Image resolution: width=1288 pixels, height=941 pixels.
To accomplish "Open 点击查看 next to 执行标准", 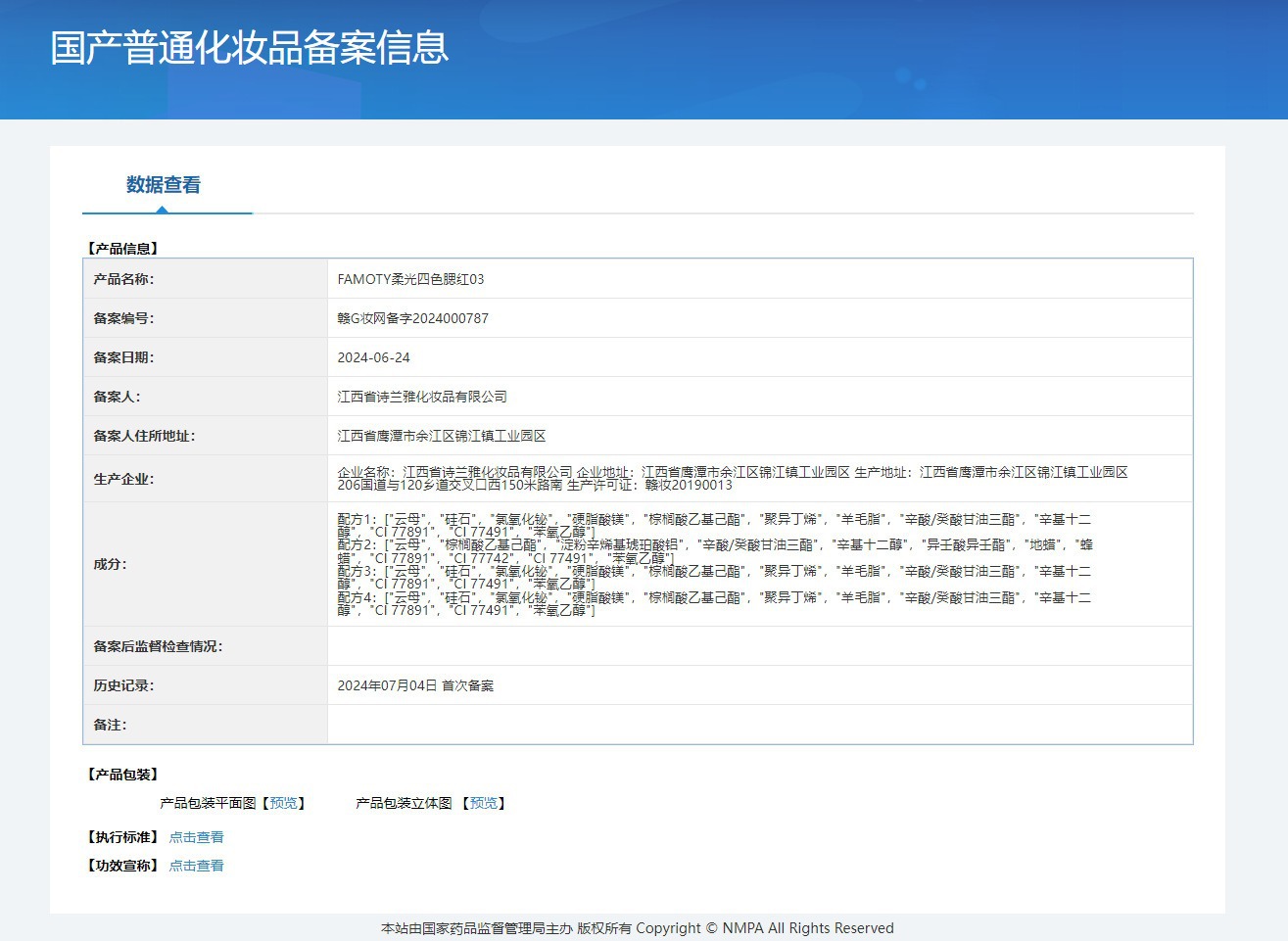I will pyautogui.click(x=197, y=837).
